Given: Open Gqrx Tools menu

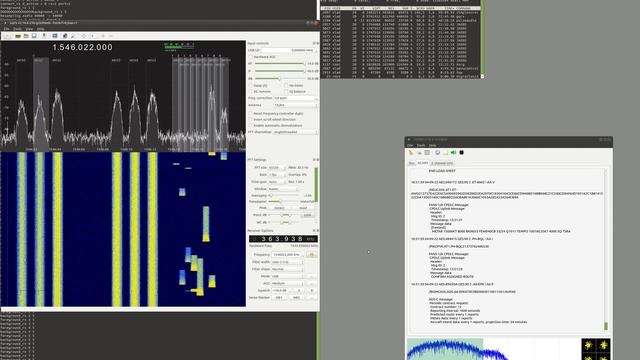Looking at the screenshot, I should point(18,29).
